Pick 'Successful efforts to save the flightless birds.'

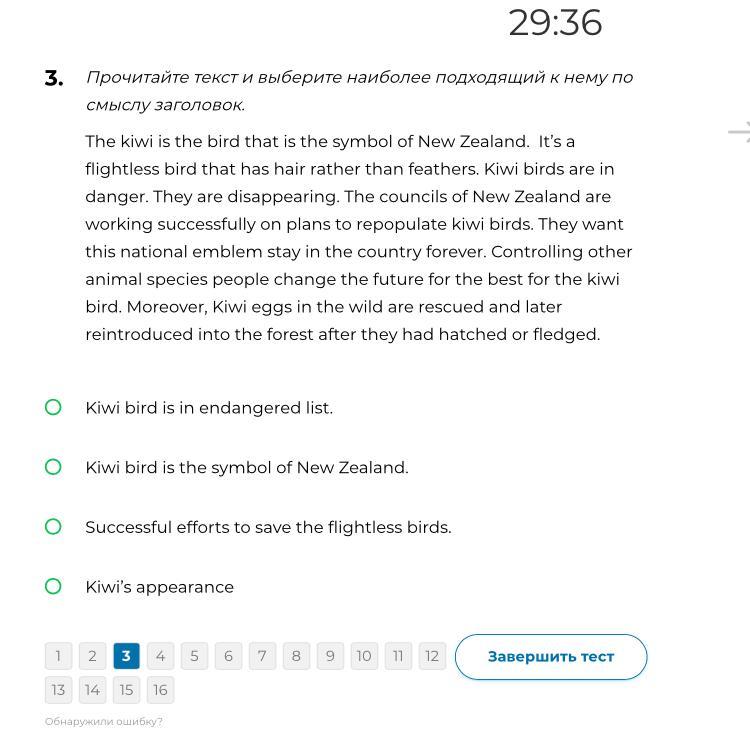pyautogui.click(x=54, y=527)
